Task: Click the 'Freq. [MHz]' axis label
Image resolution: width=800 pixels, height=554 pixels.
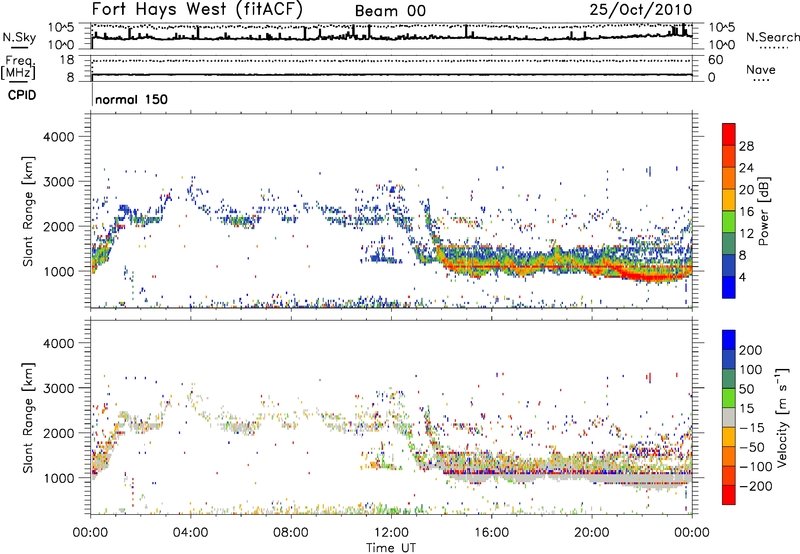Action: tap(18, 67)
